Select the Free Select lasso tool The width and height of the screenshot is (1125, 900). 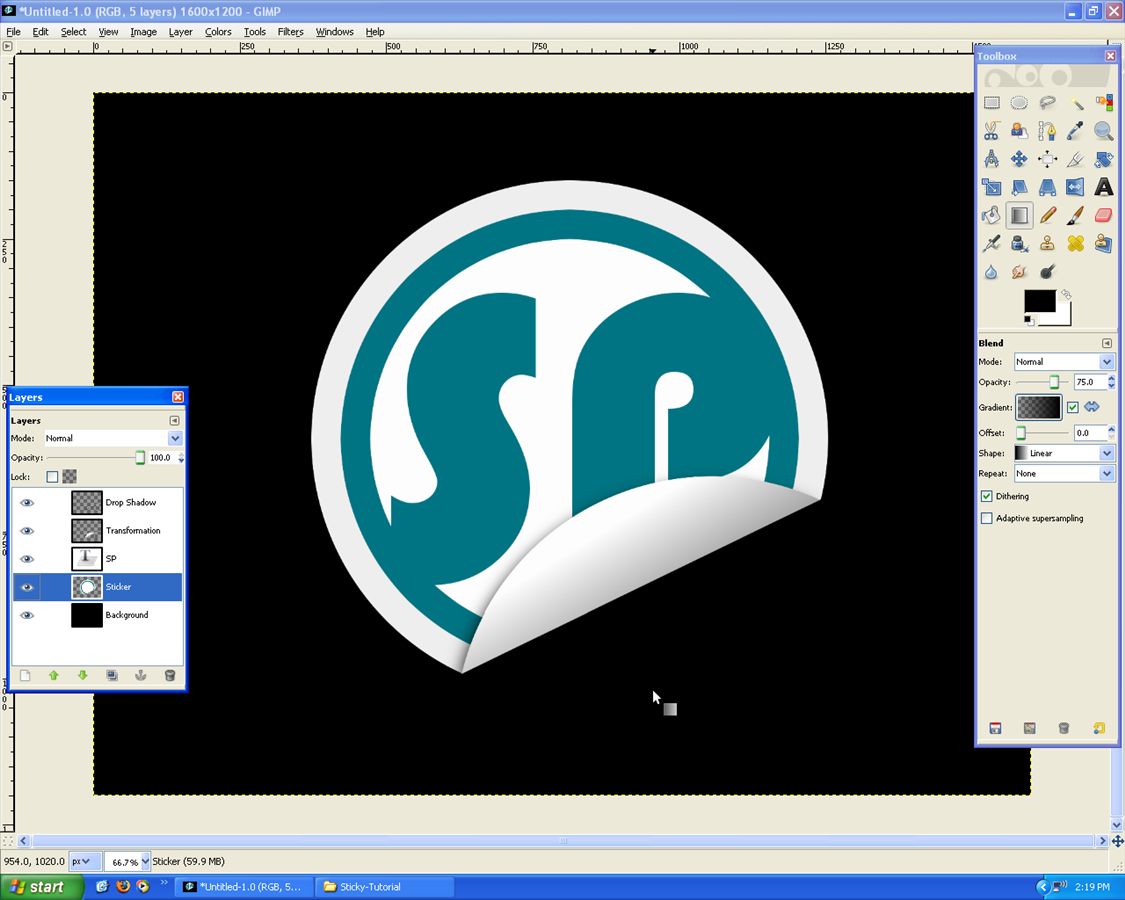coord(1048,103)
